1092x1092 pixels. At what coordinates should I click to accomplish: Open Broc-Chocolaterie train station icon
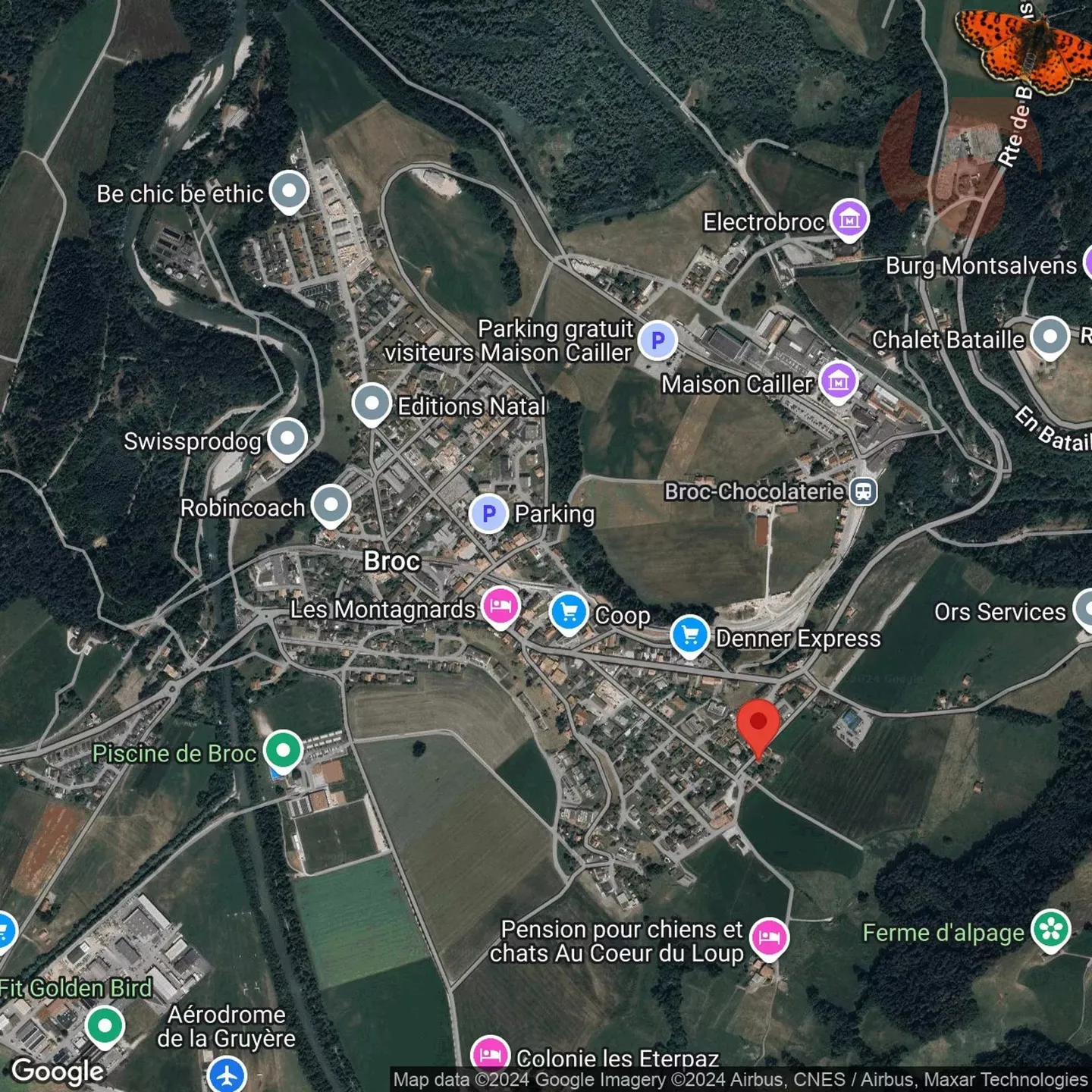coord(863,491)
